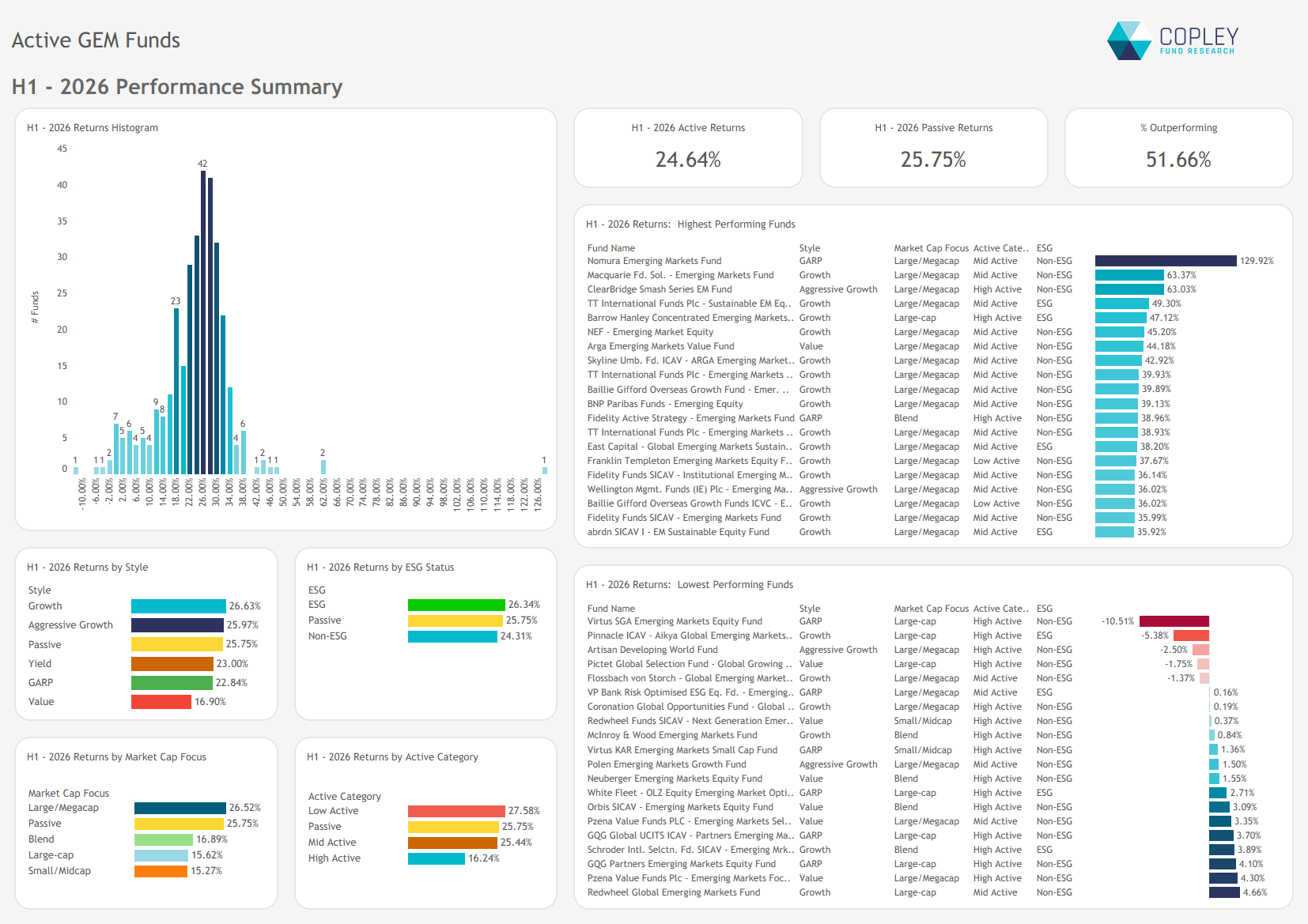Select the Nomura Emerging Markets Fund row name
This screenshot has width=1308, height=924.
[655, 261]
